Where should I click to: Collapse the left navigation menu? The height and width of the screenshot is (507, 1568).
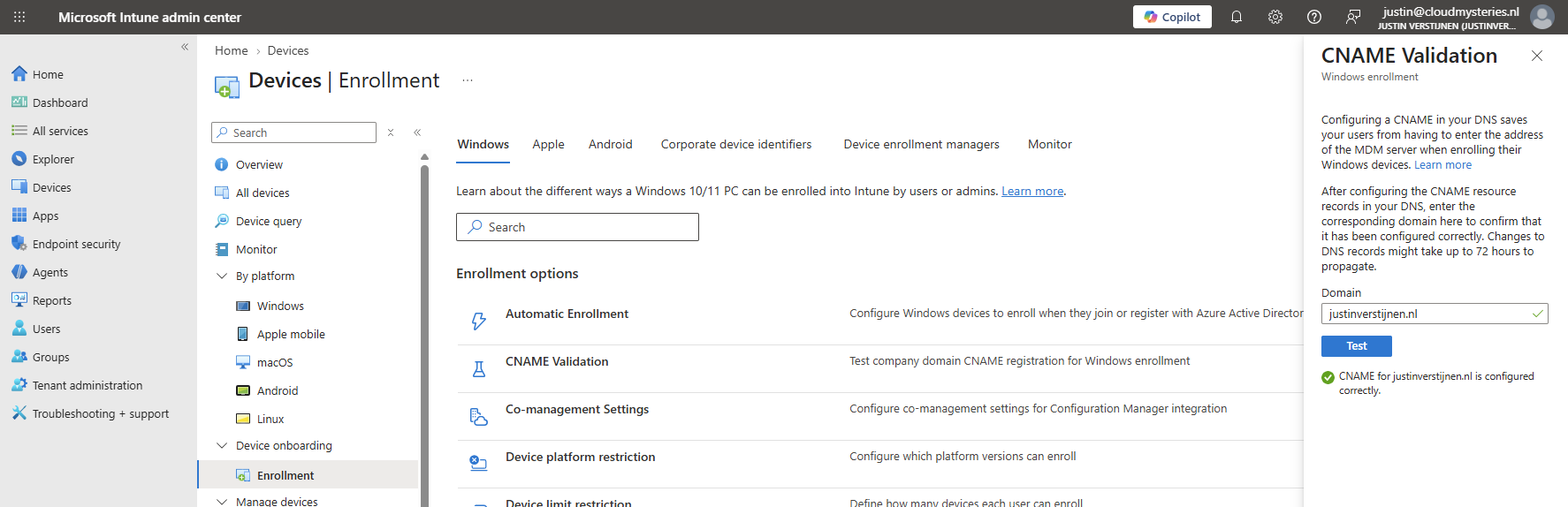click(x=185, y=47)
